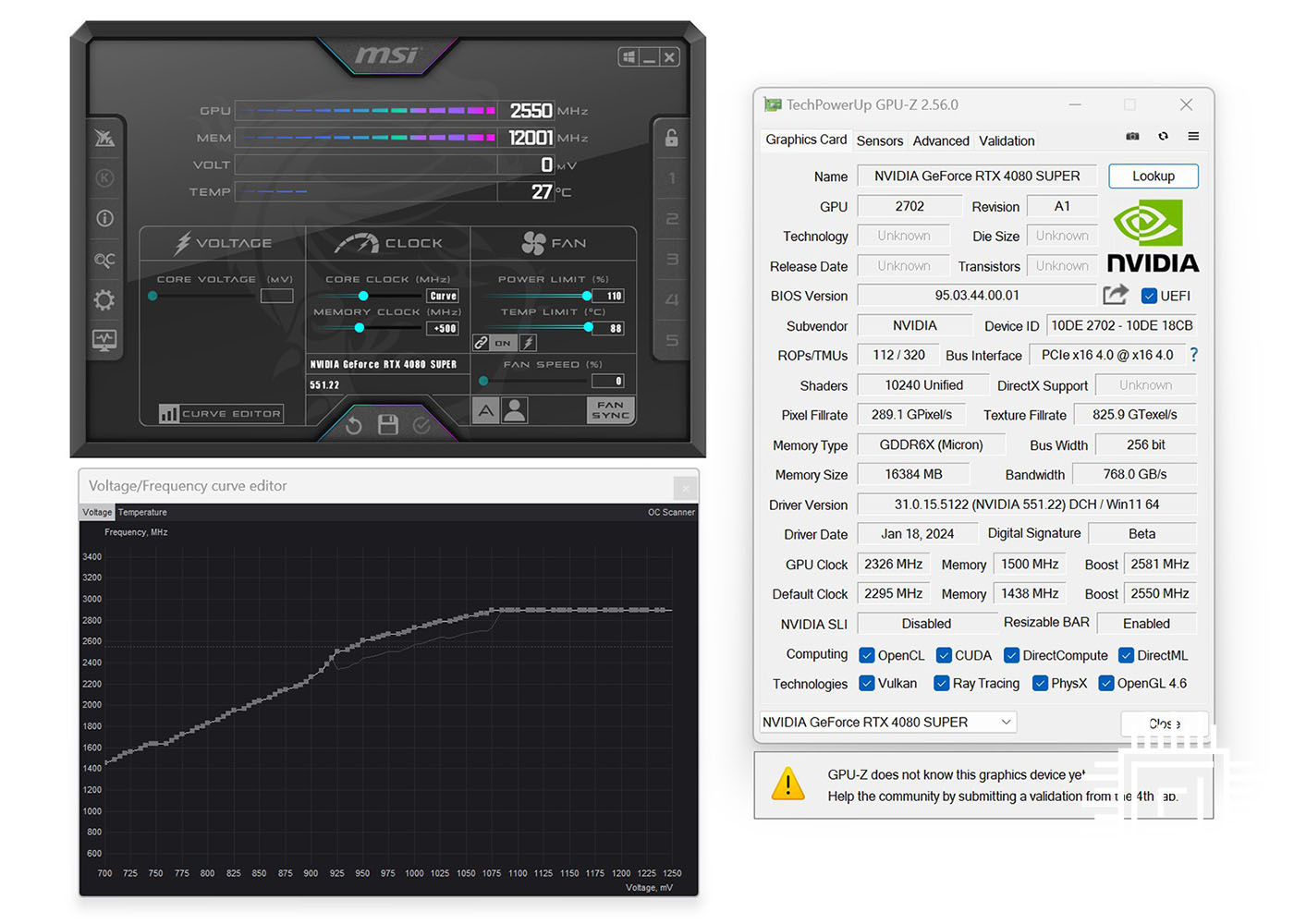
Task: Toggle the CUDA checkbox
Action: click(x=944, y=655)
